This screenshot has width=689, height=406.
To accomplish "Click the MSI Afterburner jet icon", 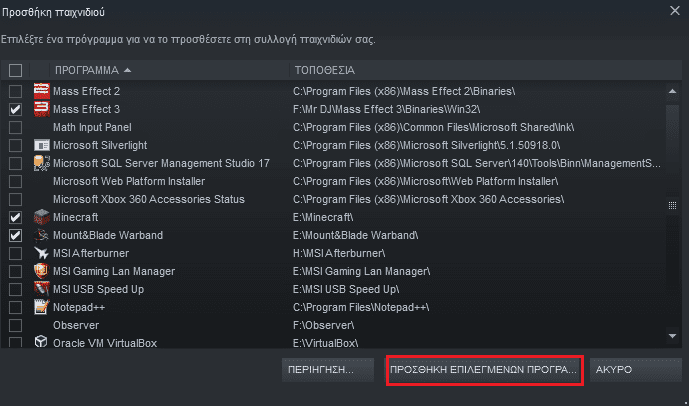I will click(x=42, y=253).
